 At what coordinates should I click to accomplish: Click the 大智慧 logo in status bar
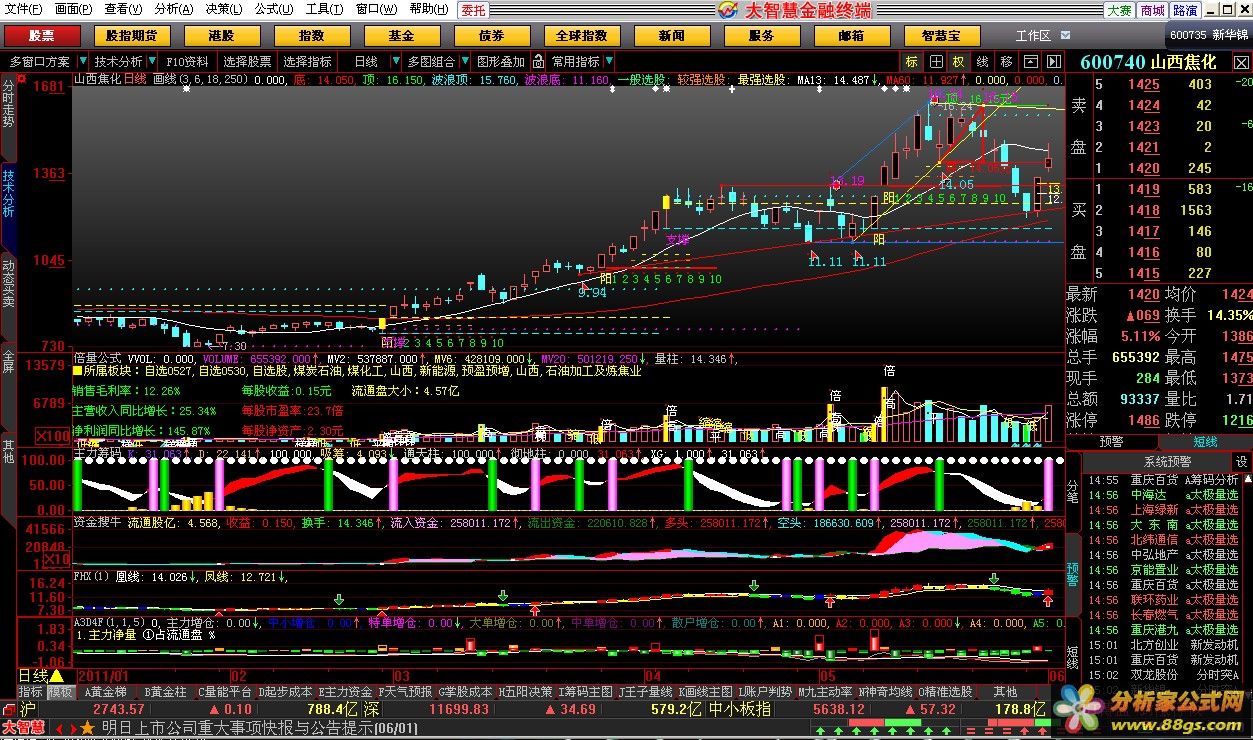[23, 727]
